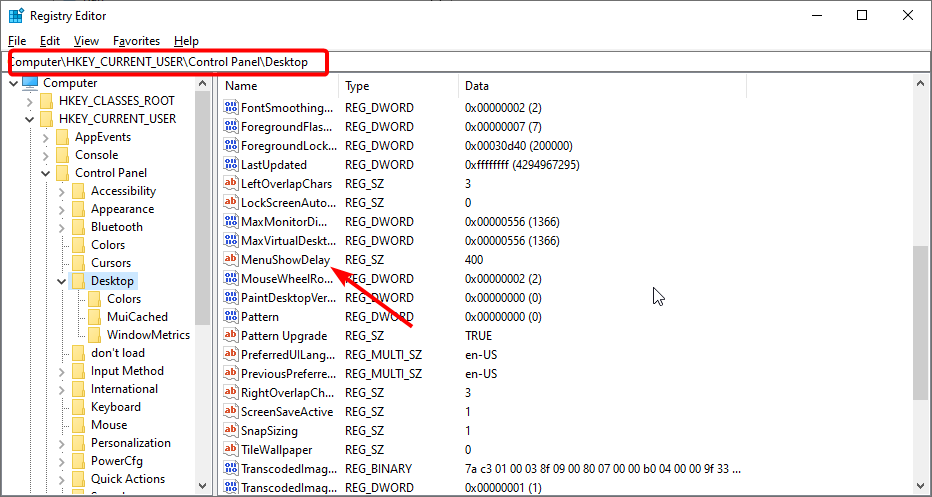The height and width of the screenshot is (497, 932).
Task: Click the TileWallpaper string icon
Action: 231,450
